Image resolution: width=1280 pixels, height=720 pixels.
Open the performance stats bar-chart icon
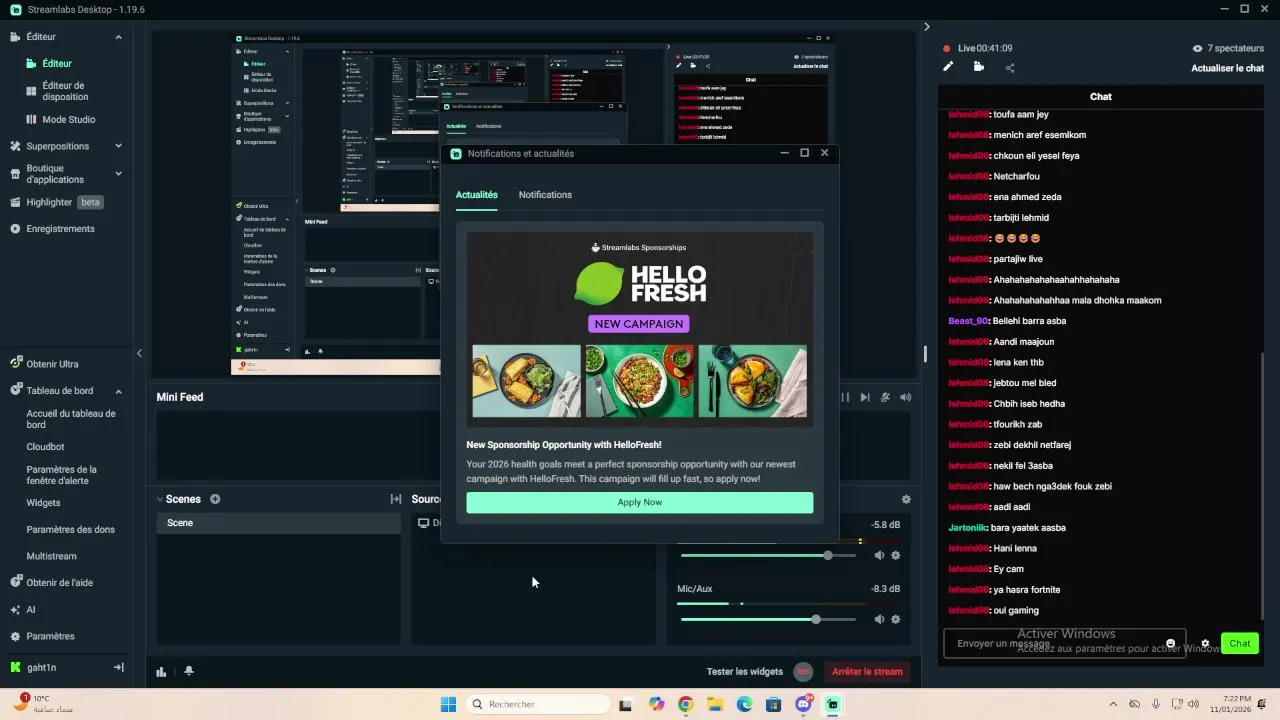point(161,671)
